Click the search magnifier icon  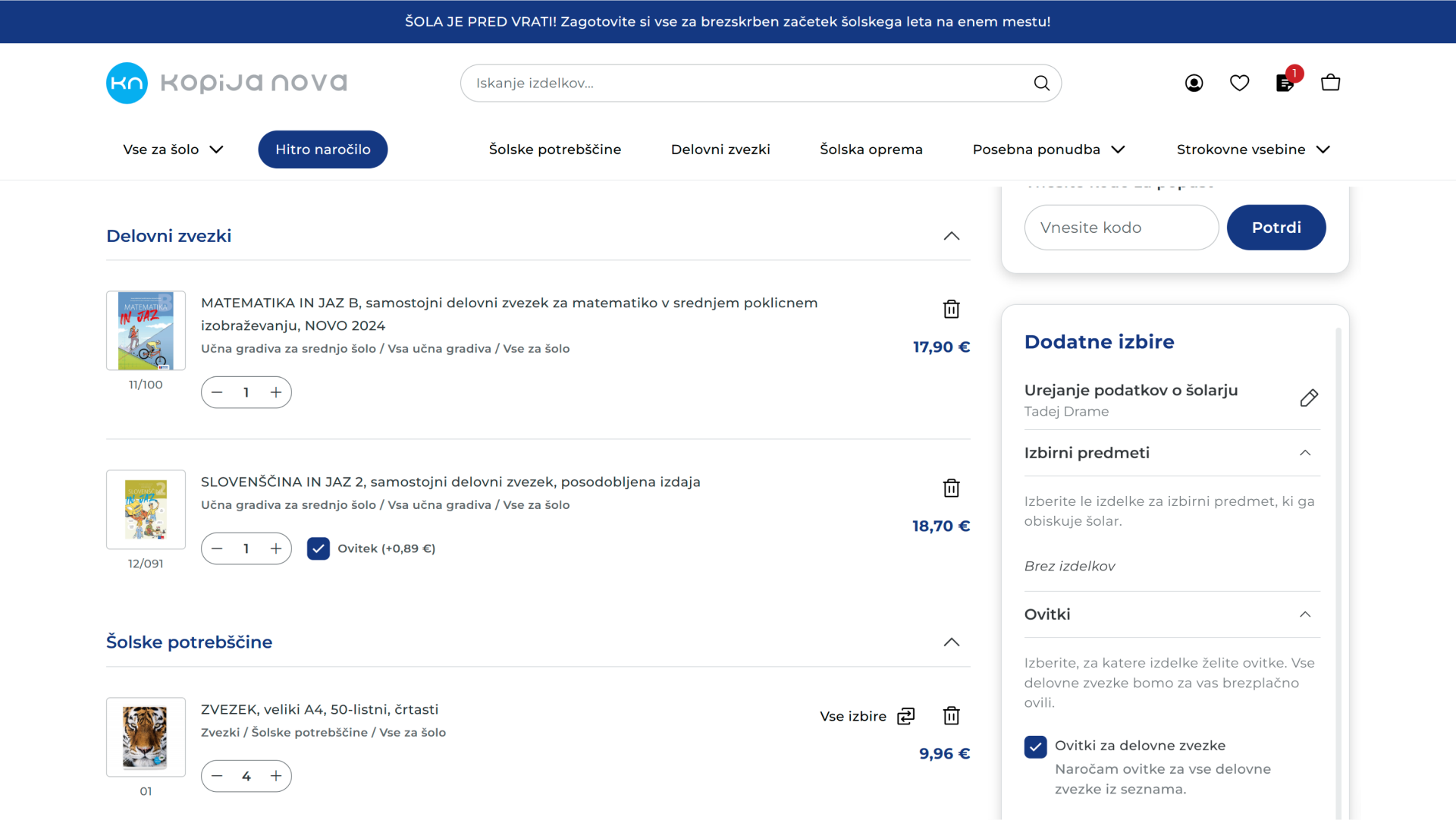click(x=1042, y=83)
